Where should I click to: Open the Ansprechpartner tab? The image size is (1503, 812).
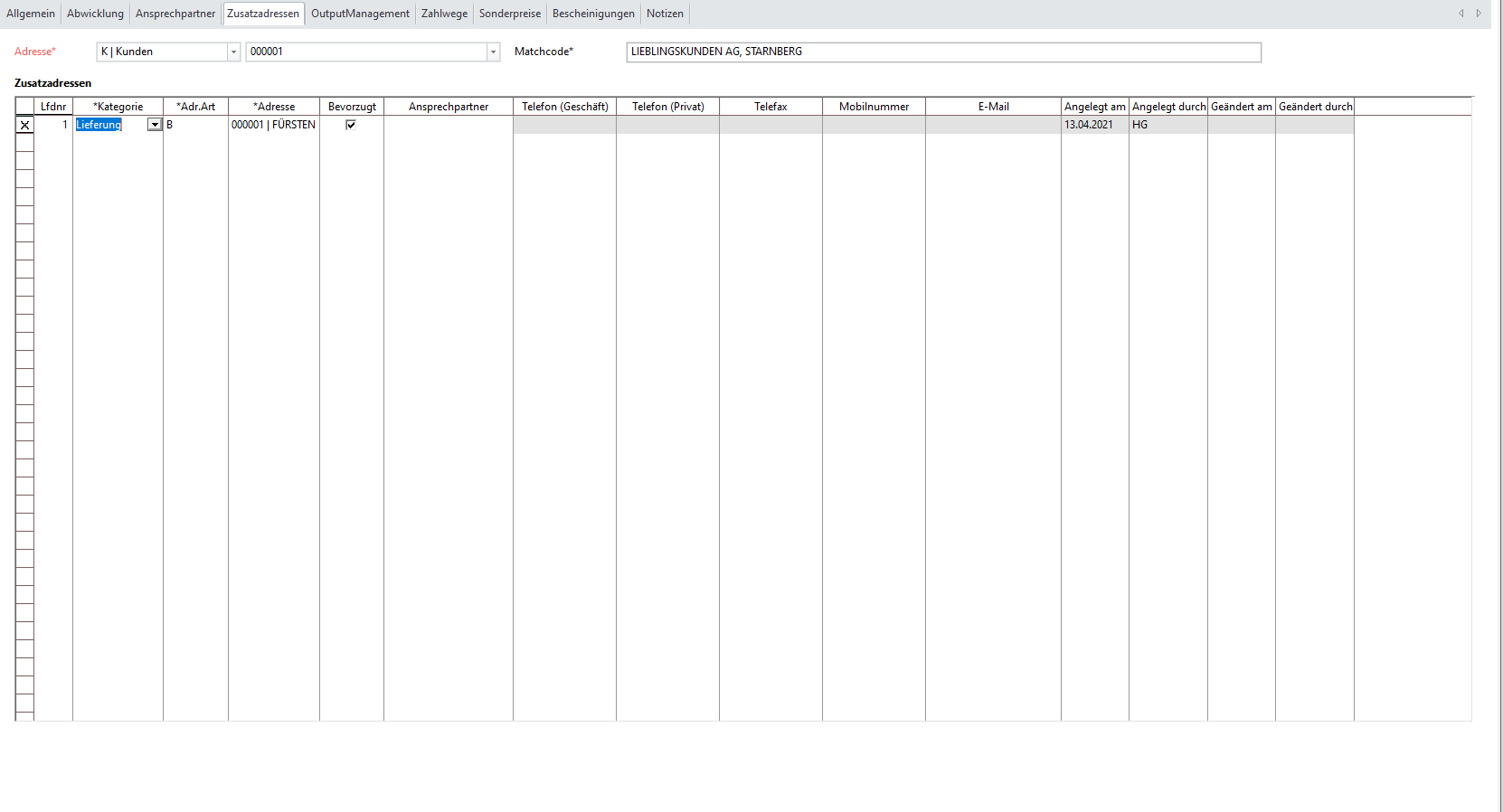(175, 14)
